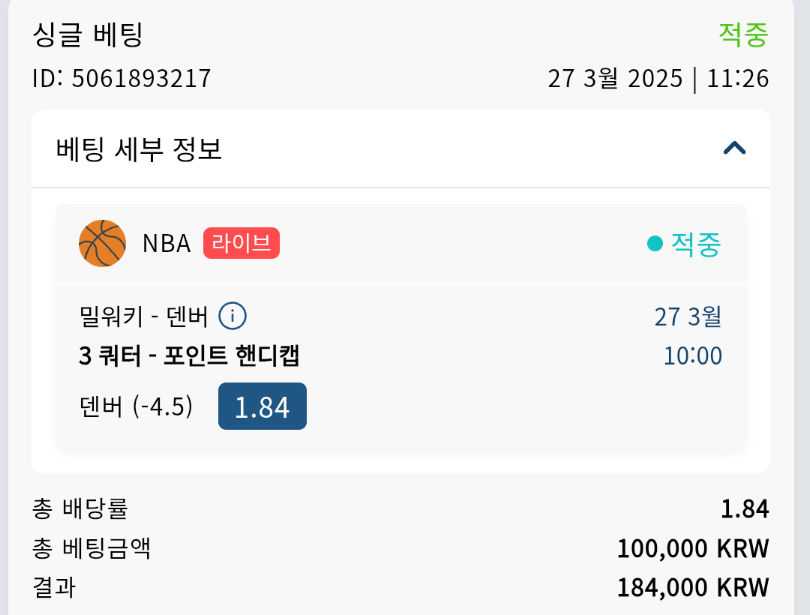Click the bet timestamp 27 3월 2025 | 11:26
This screenshot has width=810, height=615.
658,78
